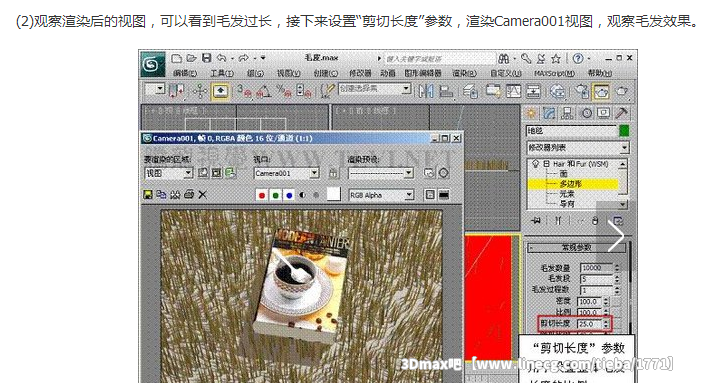
Task: Clear the rendered frame with the X icon
Action: [202, 195]
